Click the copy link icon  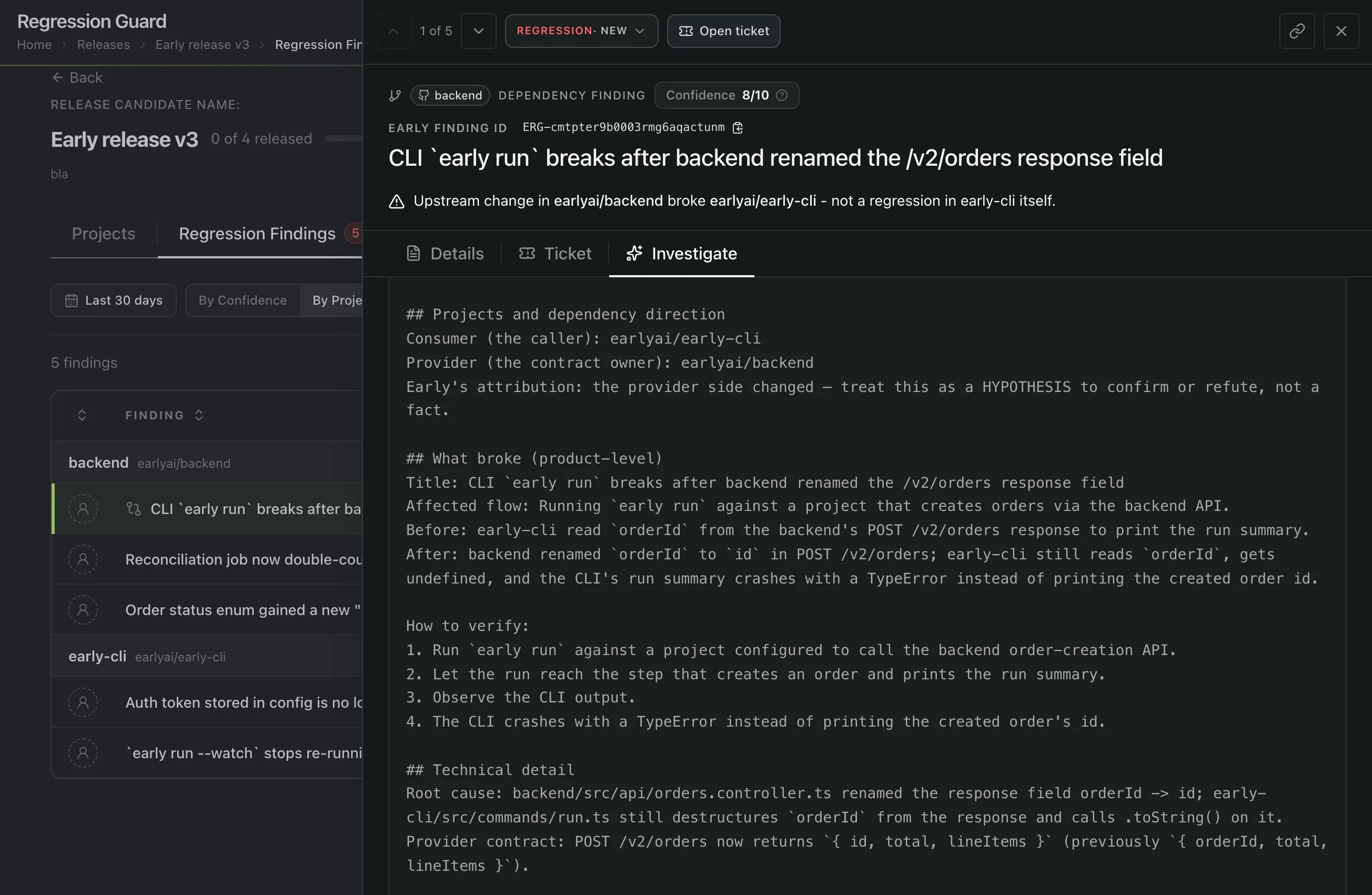pyautogui.click(x=1296, y=31)
